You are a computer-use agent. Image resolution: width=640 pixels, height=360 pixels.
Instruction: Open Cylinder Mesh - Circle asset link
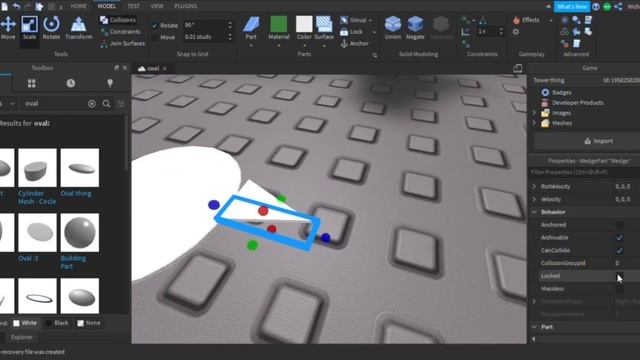[37, 198]
